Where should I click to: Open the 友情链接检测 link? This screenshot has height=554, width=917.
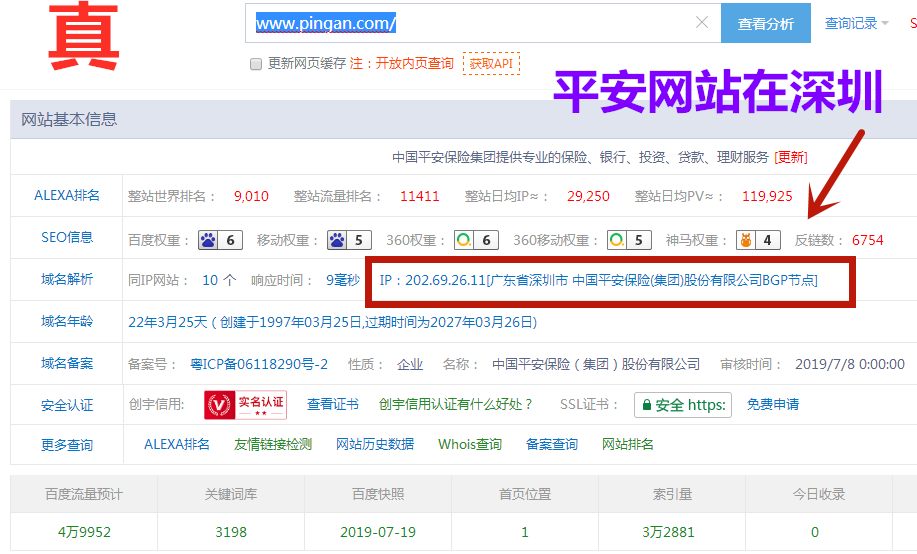coord(273,444)
